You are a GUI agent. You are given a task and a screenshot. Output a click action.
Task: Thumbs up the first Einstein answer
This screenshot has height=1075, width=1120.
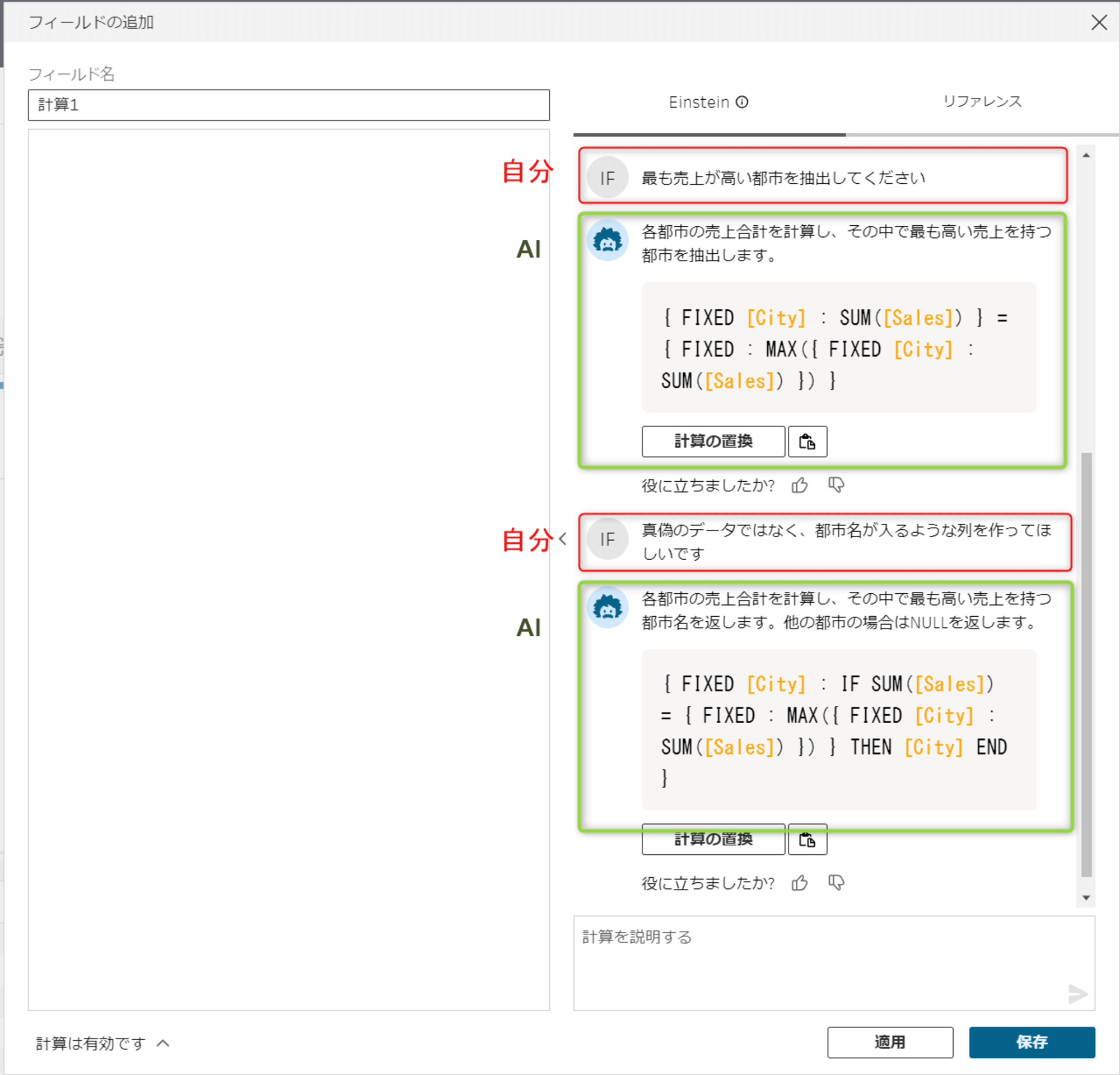pyautogui.click(x=800, y=485)
